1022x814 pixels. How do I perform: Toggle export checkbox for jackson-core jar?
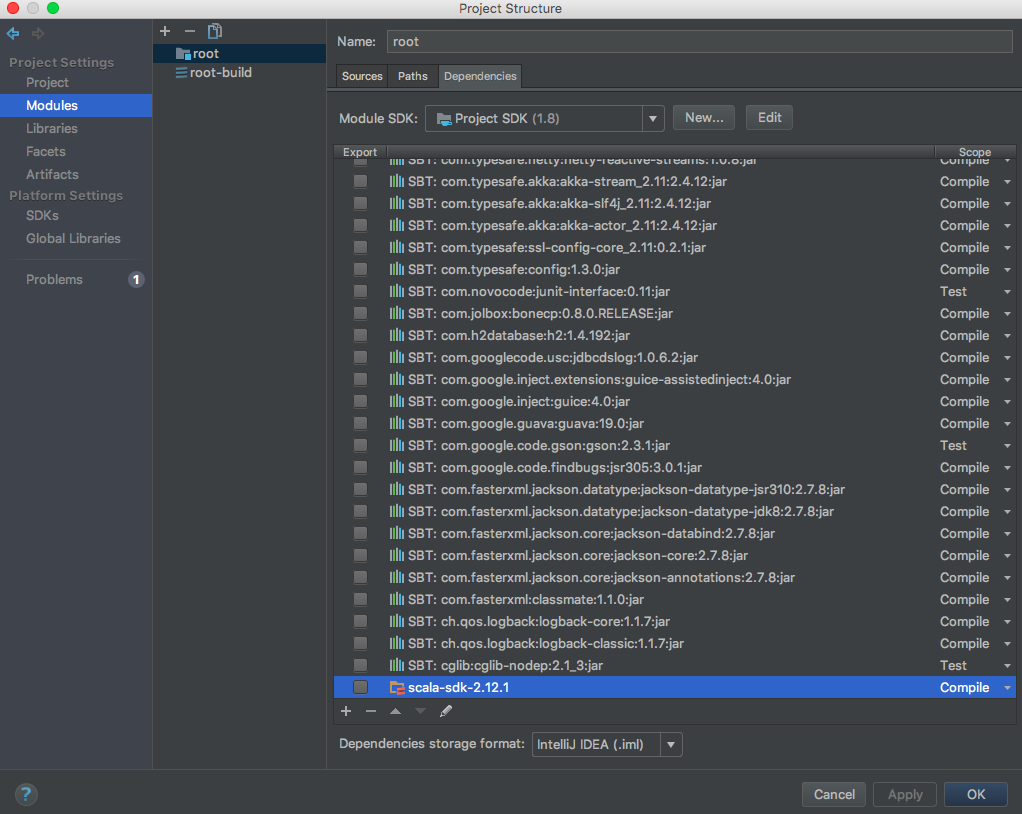point(360,555)
